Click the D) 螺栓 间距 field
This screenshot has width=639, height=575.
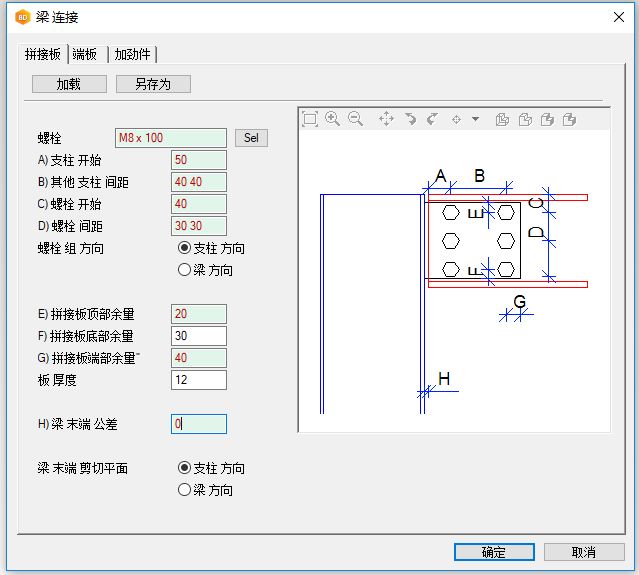[199, 226]
